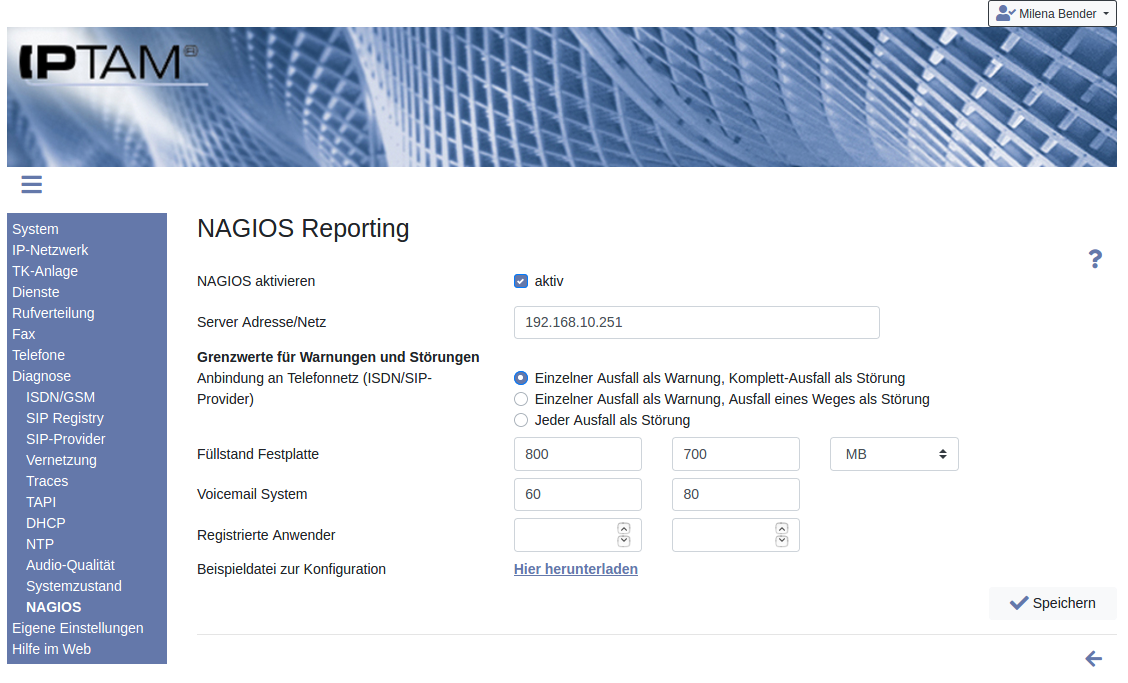The height and width of the screenshot is (683, 1128).
Task: Open Audio-Qualität in the sidebar
Action: (70, 565)
